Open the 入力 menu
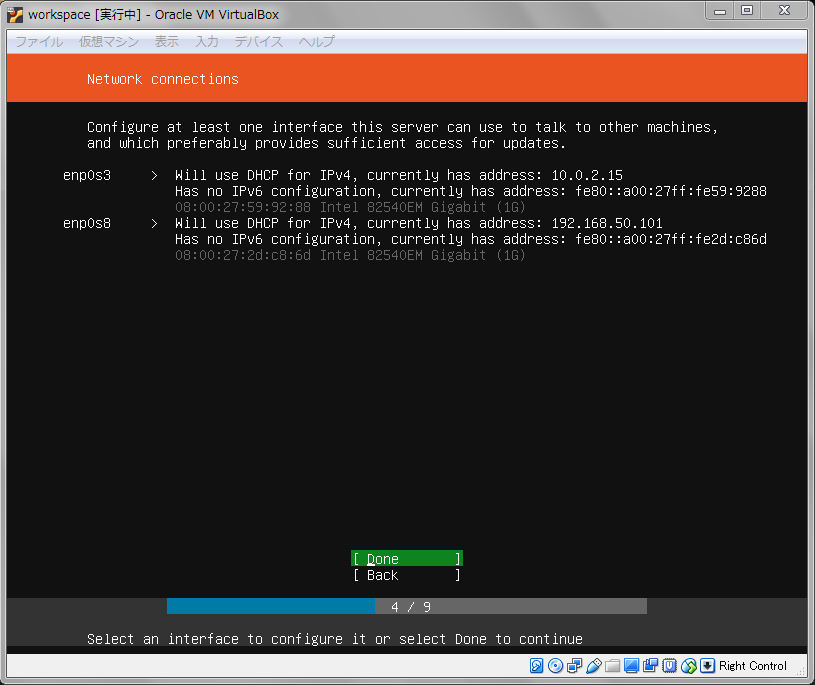Viewport: 815px width, 685px height. click(x=207, y=42)
